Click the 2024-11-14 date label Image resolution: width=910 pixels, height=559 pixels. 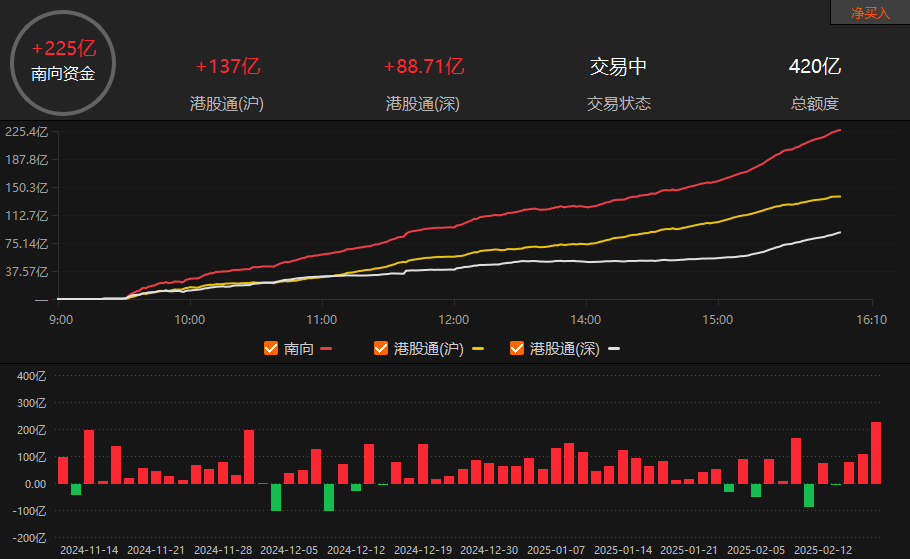click(x=89, y=550)
